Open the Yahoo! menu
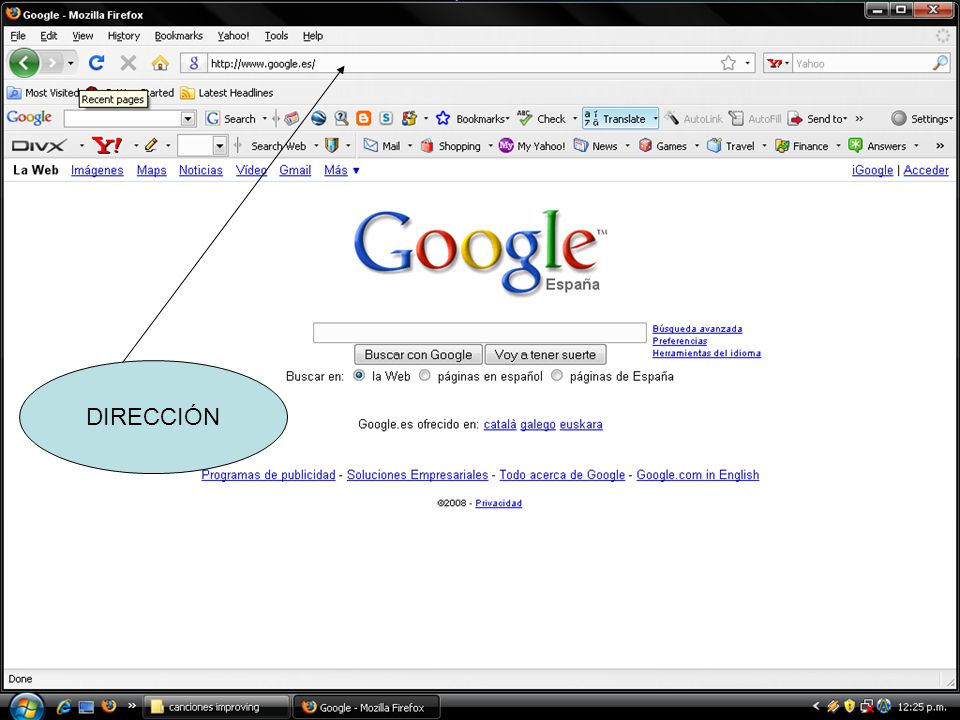 click(x=233, y=36)
